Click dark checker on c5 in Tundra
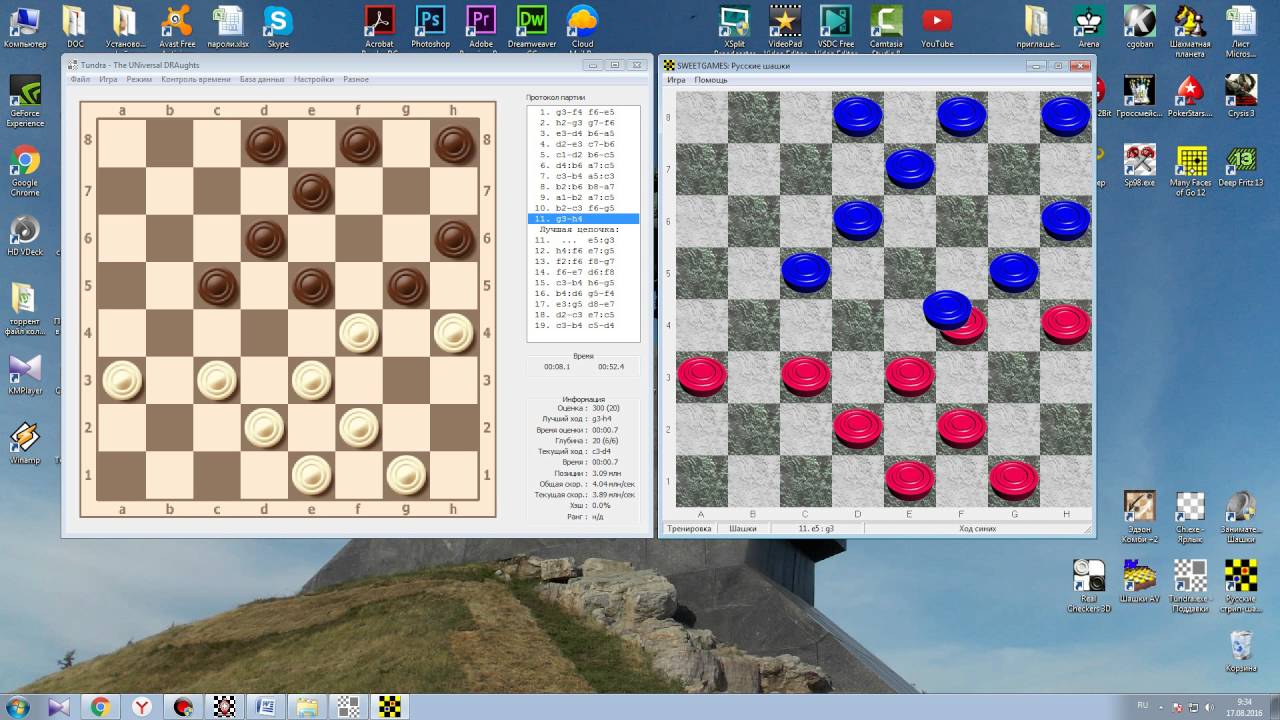 coord(217,287)
